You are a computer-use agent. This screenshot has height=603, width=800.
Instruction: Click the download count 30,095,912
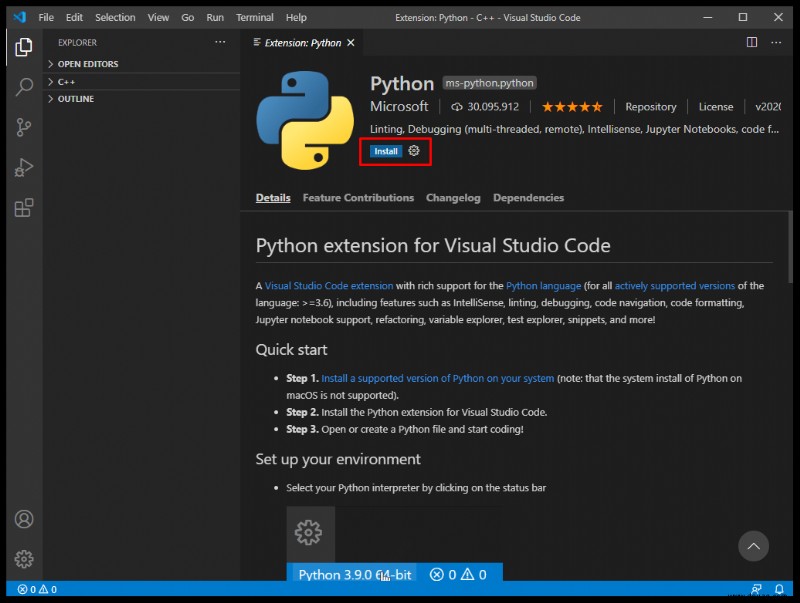(485, 107)
